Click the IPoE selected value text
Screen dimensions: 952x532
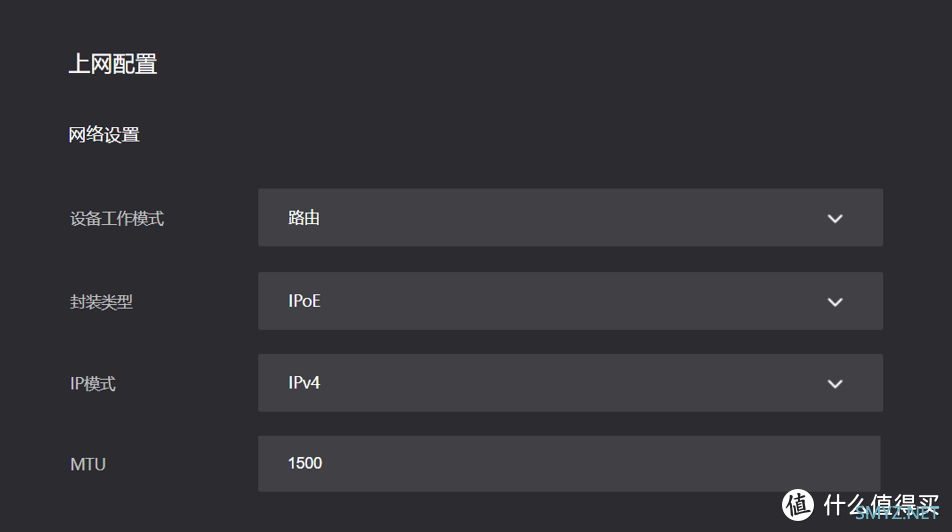(304, 301)
